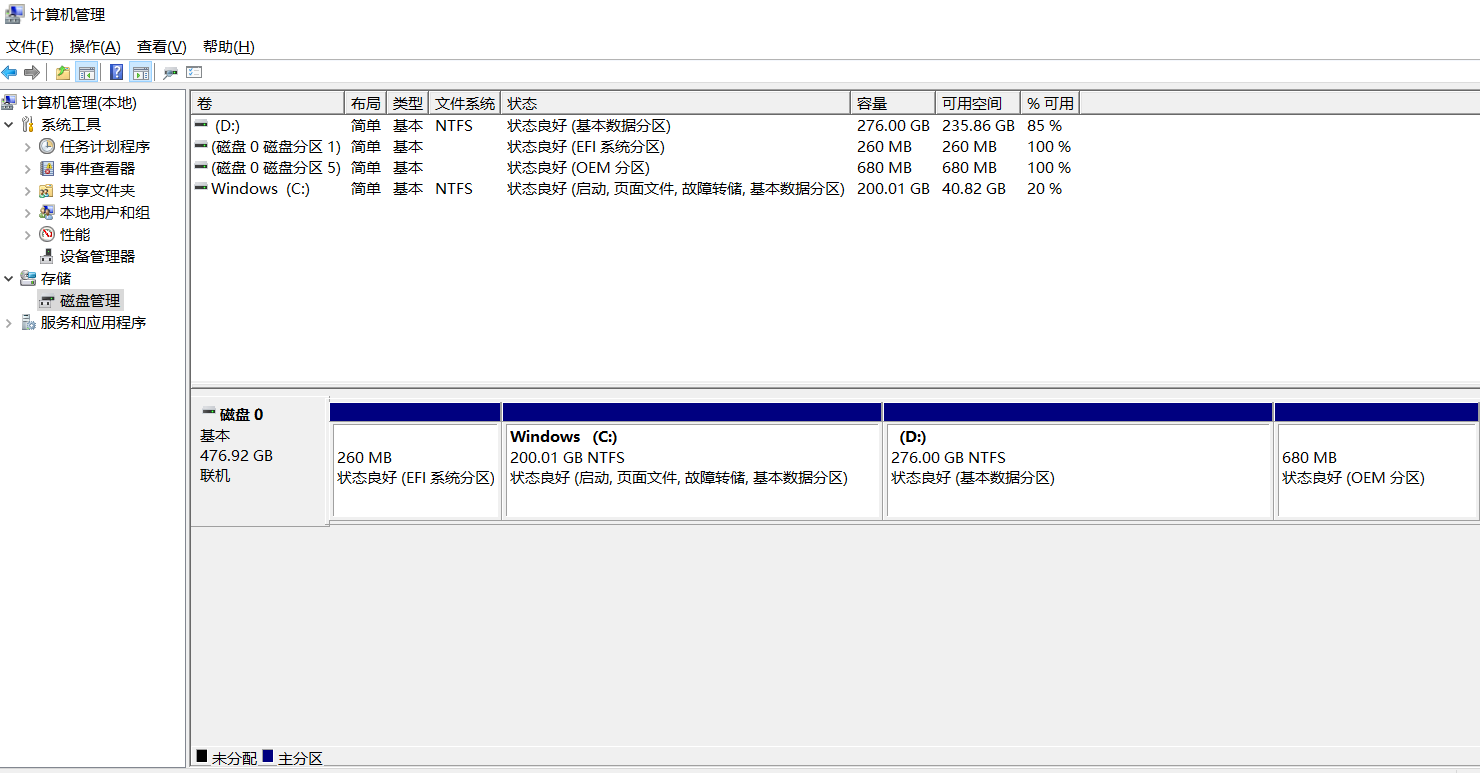Collapse the 系统工具 tree node arrow

click(x=9, y=124)
